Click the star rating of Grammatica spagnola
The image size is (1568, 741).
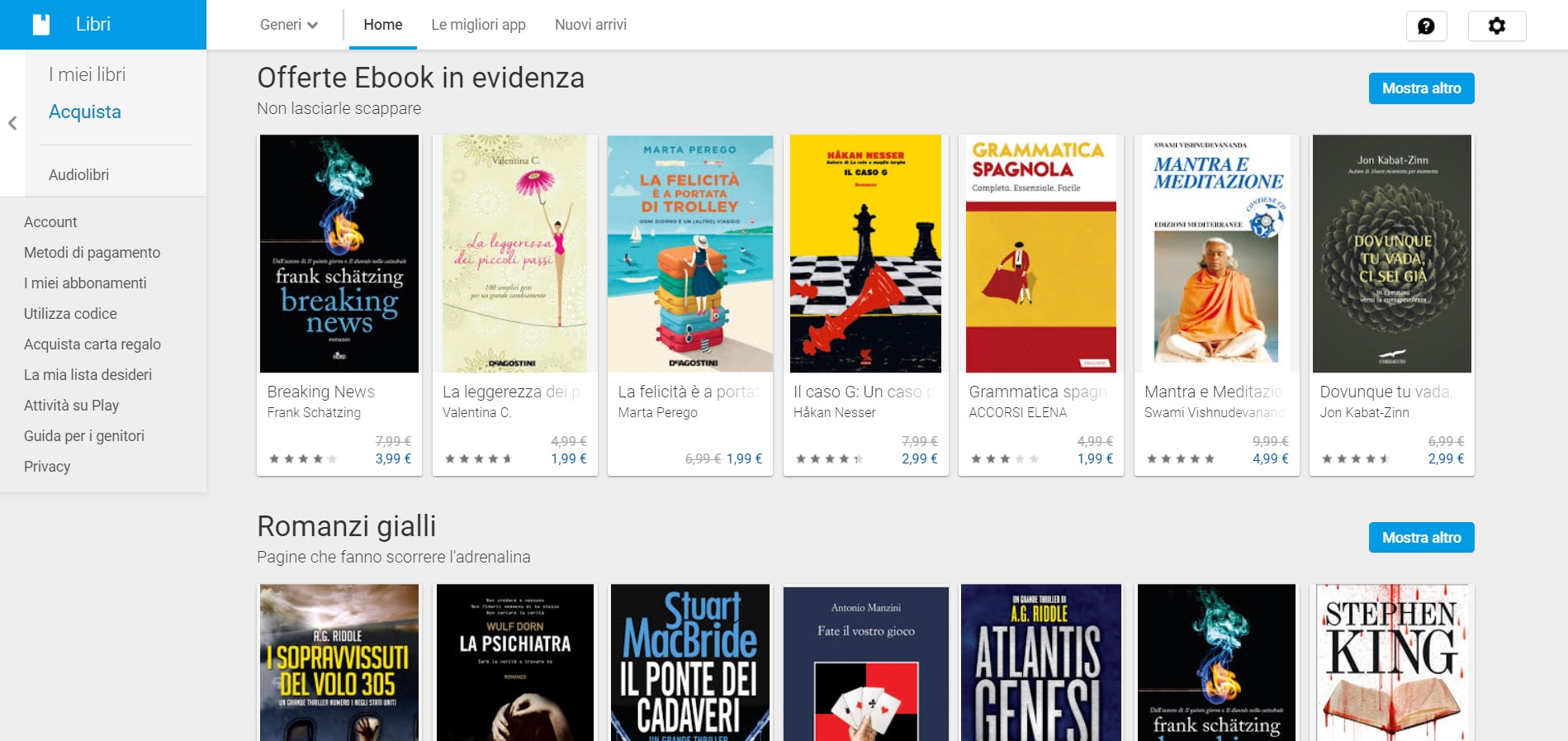(1005, 458)
